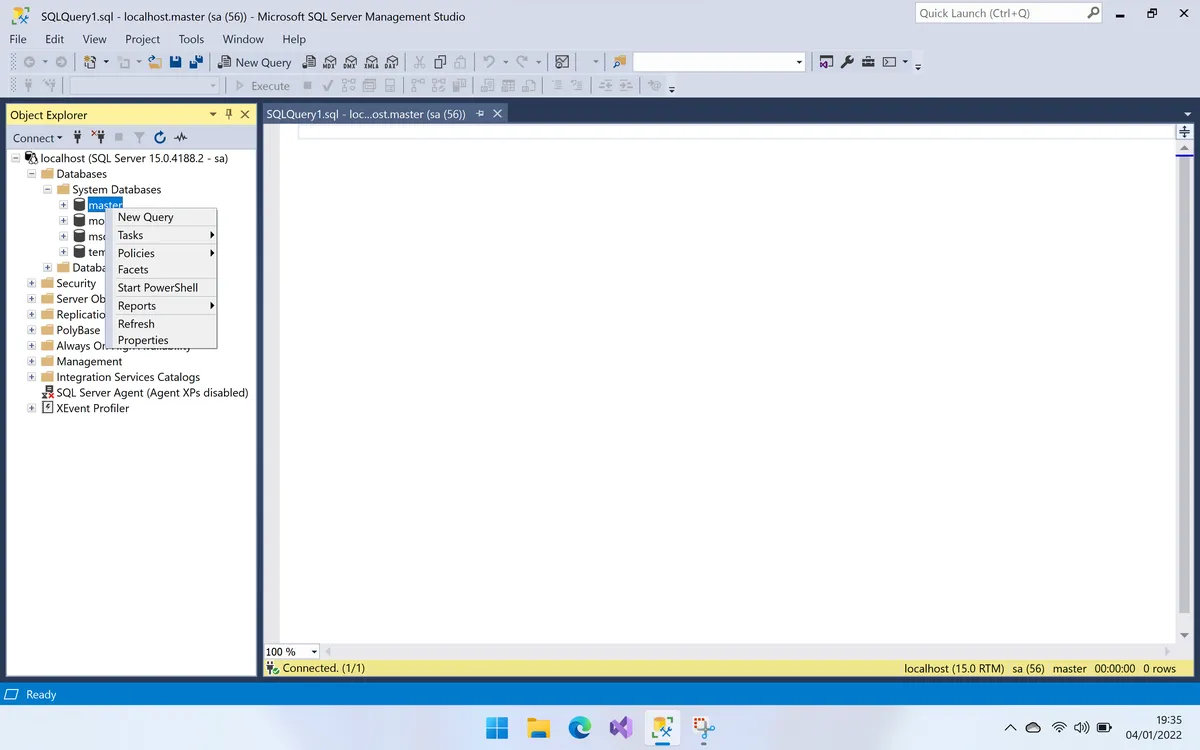Screen dimensions: 1200x750
Task: Open the Edit menu
Action: [x=54, y=39]
